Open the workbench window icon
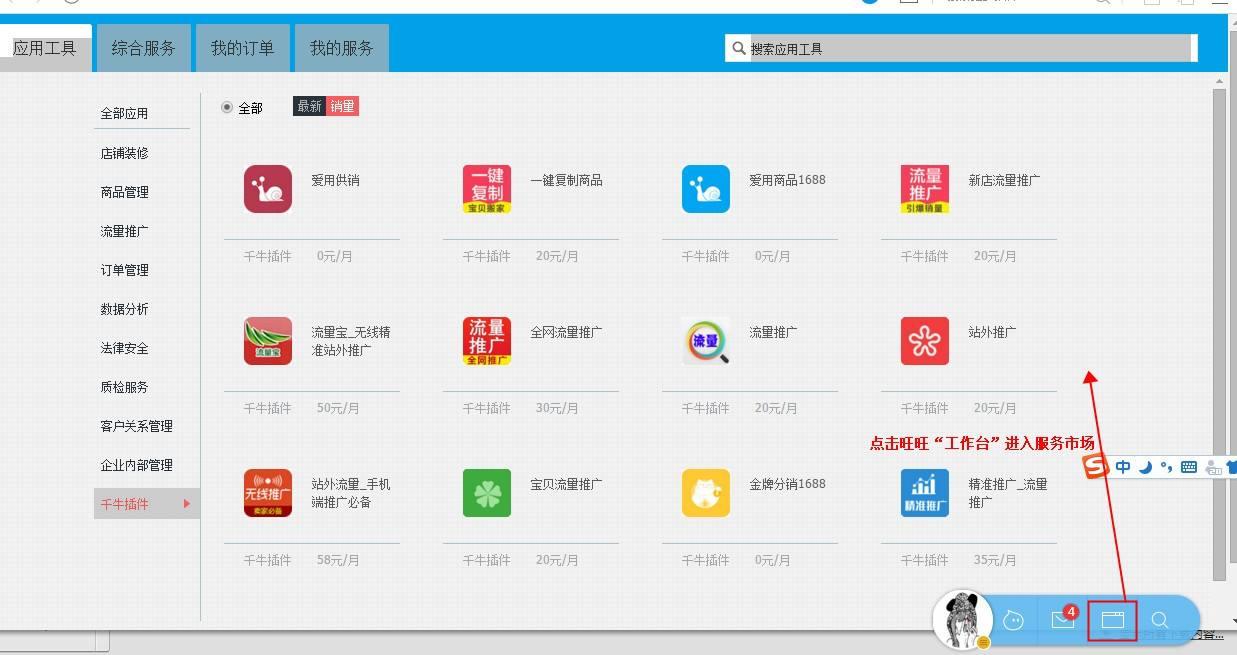This screenshot has height=655, width=1237. pos(1112,620)
